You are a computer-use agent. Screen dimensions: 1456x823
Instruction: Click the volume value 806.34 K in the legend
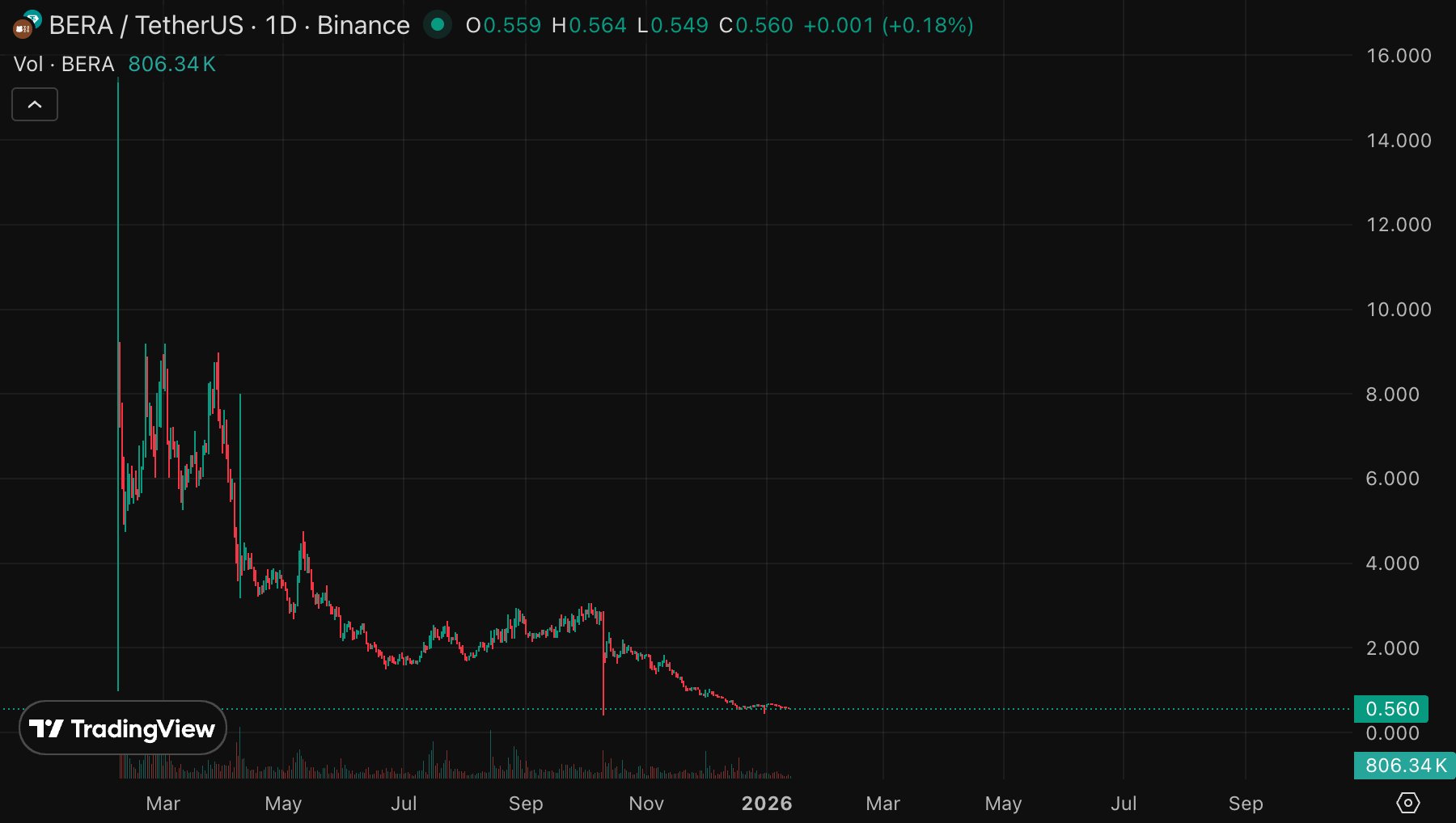point(172,64)
